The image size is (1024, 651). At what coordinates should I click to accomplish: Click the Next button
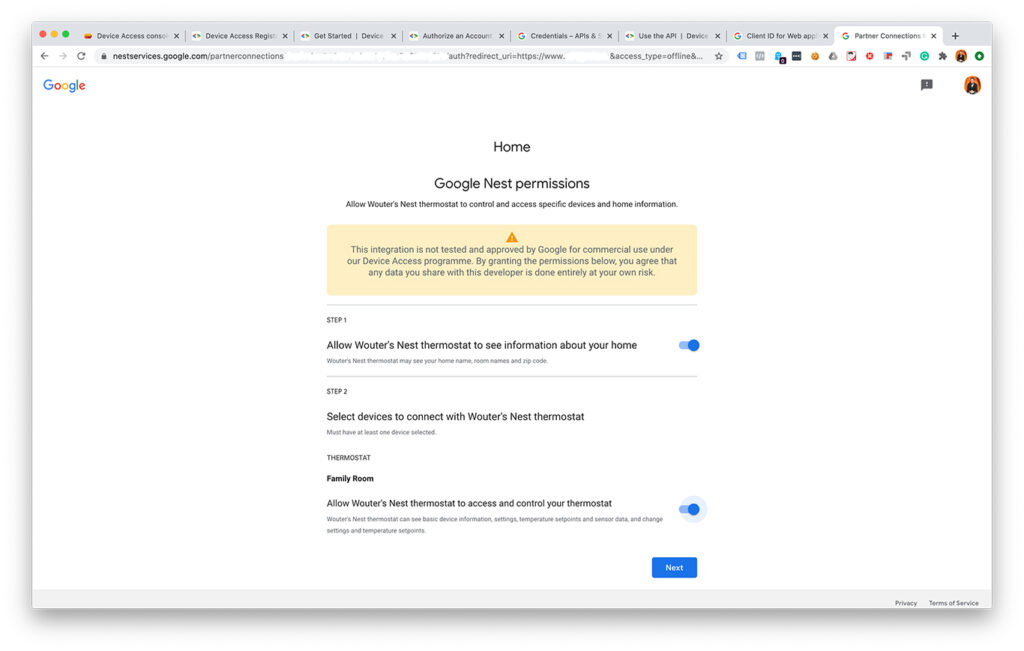(x=674, y=567)
